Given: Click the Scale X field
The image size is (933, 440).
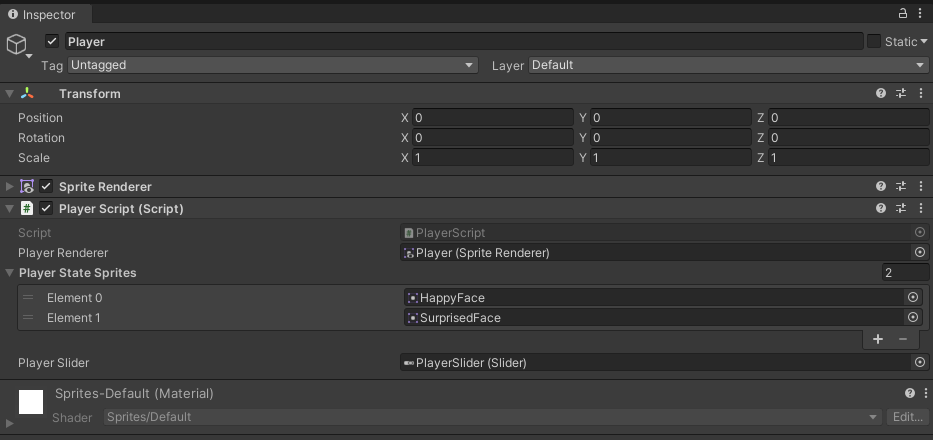Looking at the screenshot, I should tap(493, 158).
